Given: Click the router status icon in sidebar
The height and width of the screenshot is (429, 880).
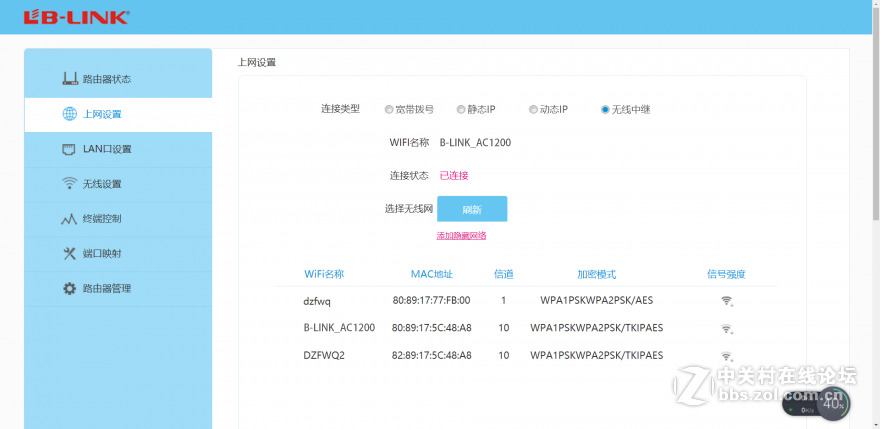Looking at the screenshot, I should click(x=69, y=79).
